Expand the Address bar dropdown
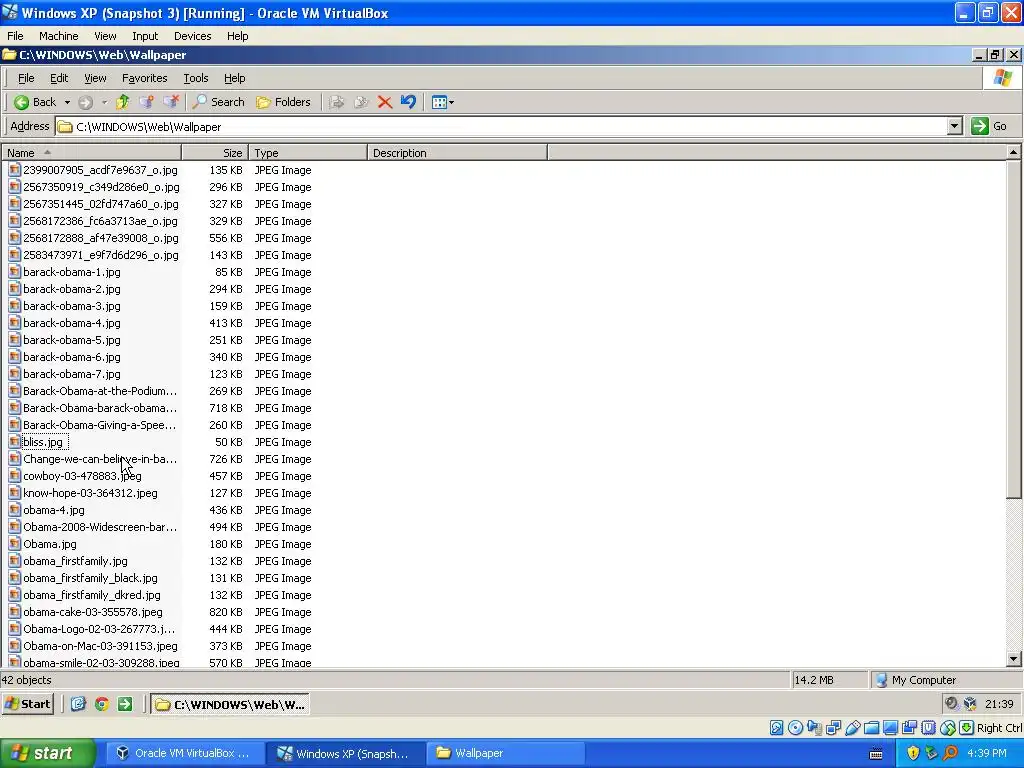The width and height of the screenshot is (1024, 768). [954, 126]
